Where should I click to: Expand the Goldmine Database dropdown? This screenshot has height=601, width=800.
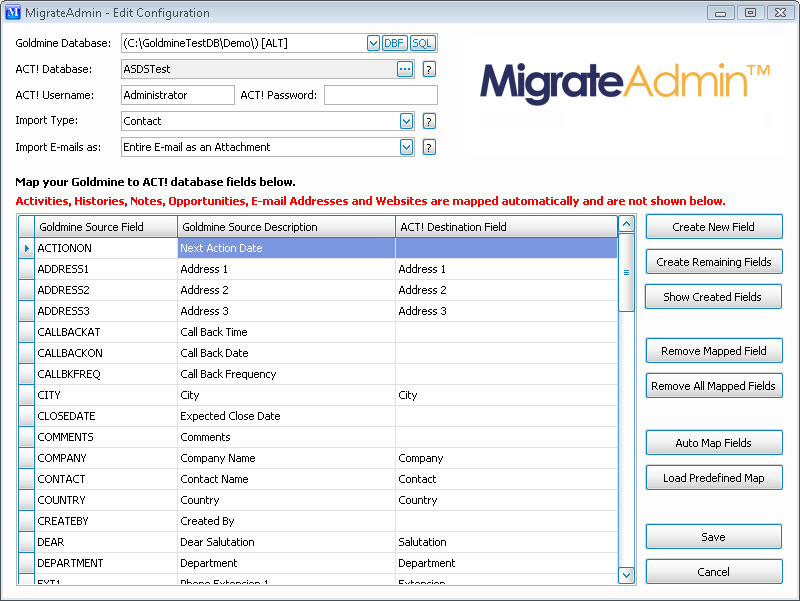coord(373,43)
